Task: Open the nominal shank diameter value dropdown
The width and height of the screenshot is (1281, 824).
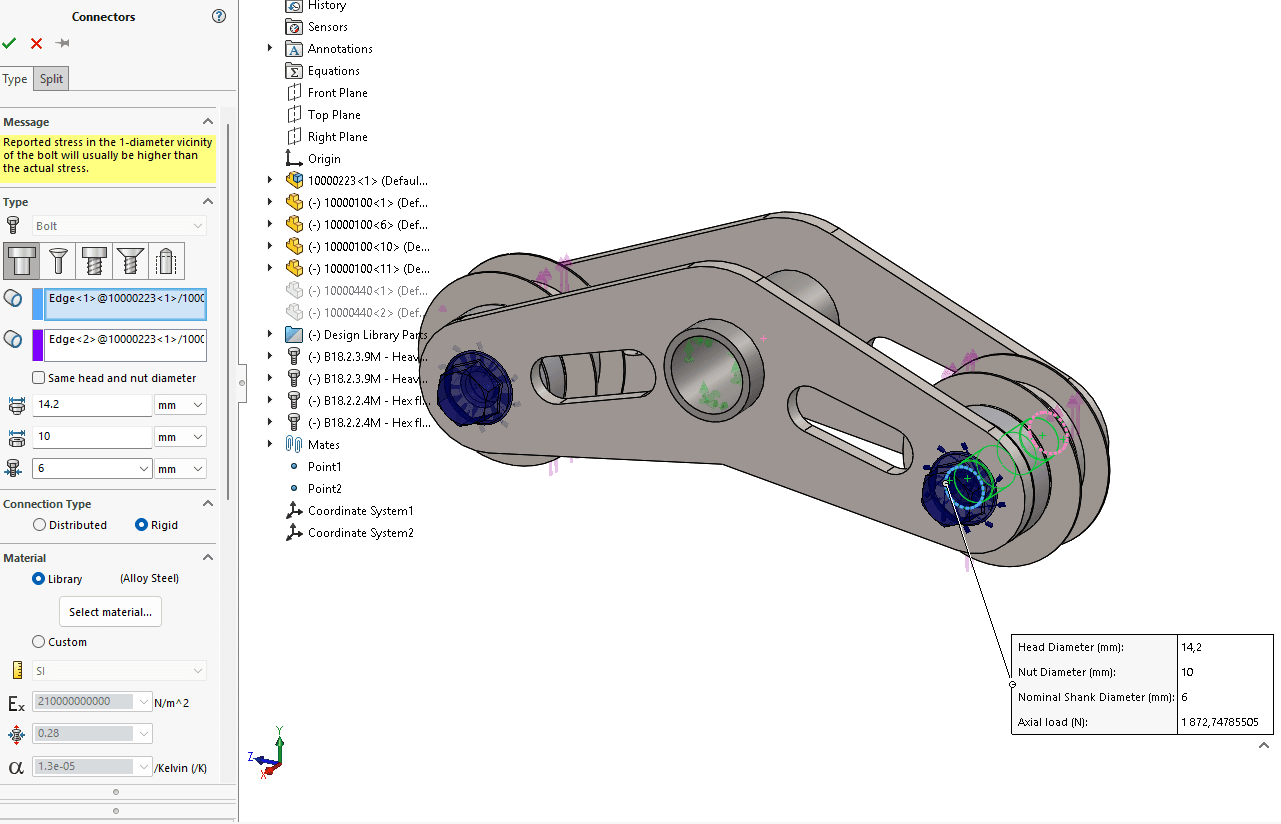Action: [143, 468]
